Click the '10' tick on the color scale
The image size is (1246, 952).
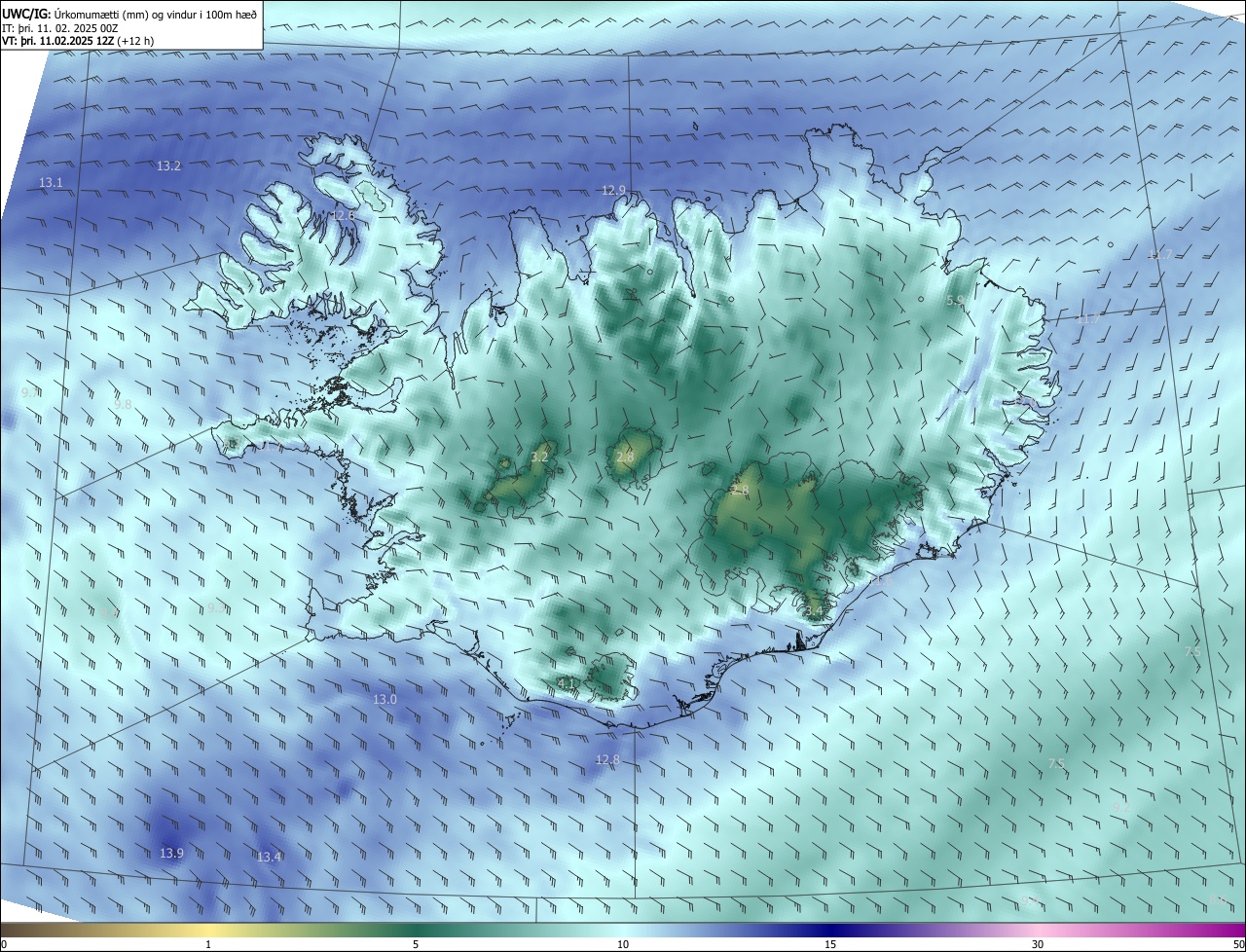click(x=623, y=944)
